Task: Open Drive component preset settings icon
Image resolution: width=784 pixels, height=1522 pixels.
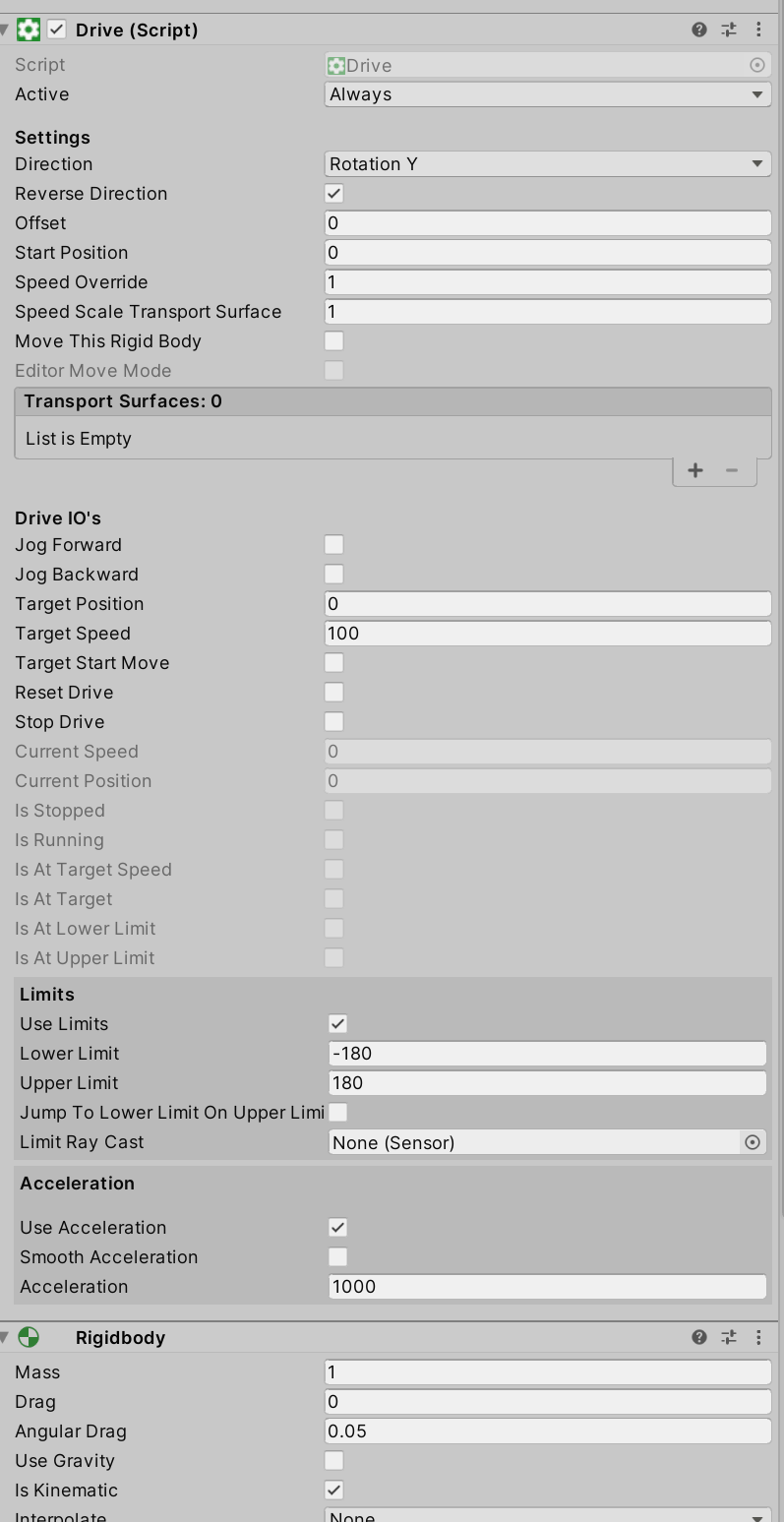Action: point(729,30)
